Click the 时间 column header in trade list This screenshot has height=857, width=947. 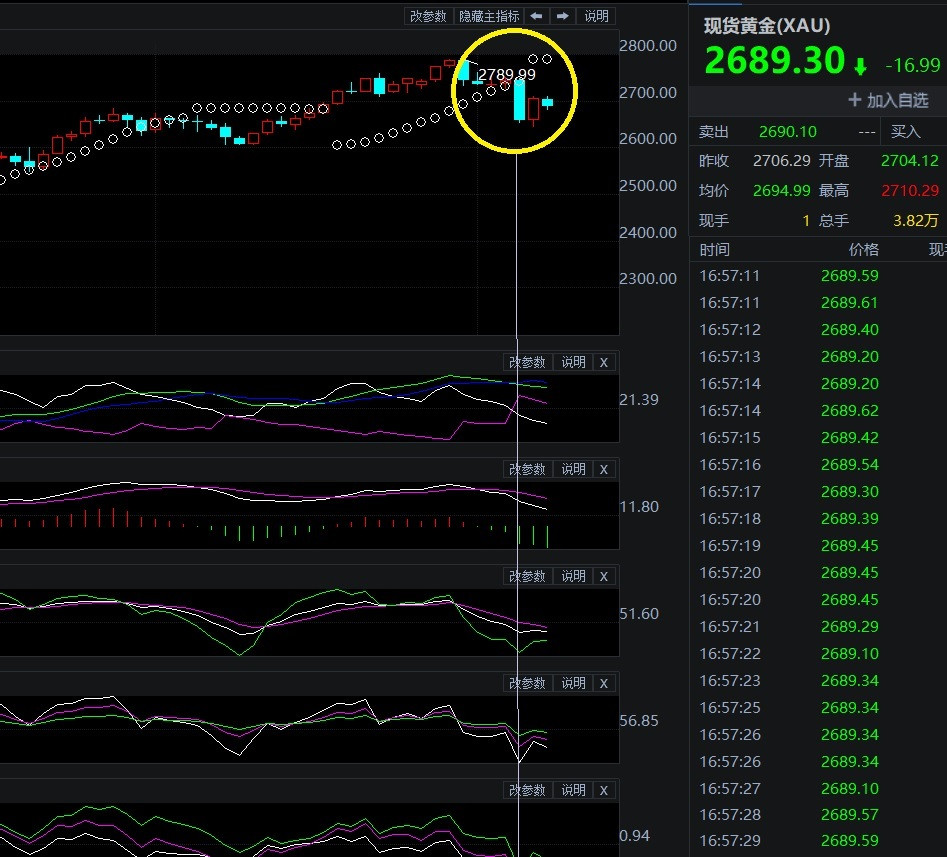coord(715,250)
